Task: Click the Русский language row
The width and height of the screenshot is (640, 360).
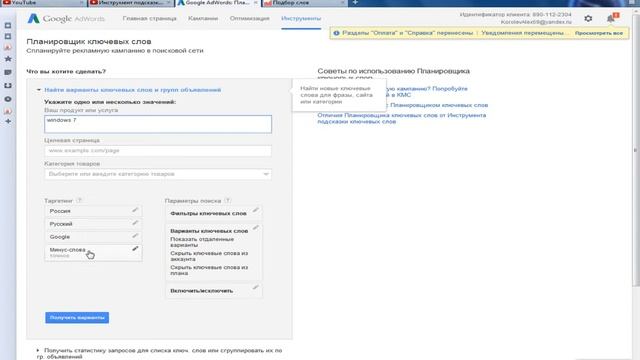Action: pos(93,224)
